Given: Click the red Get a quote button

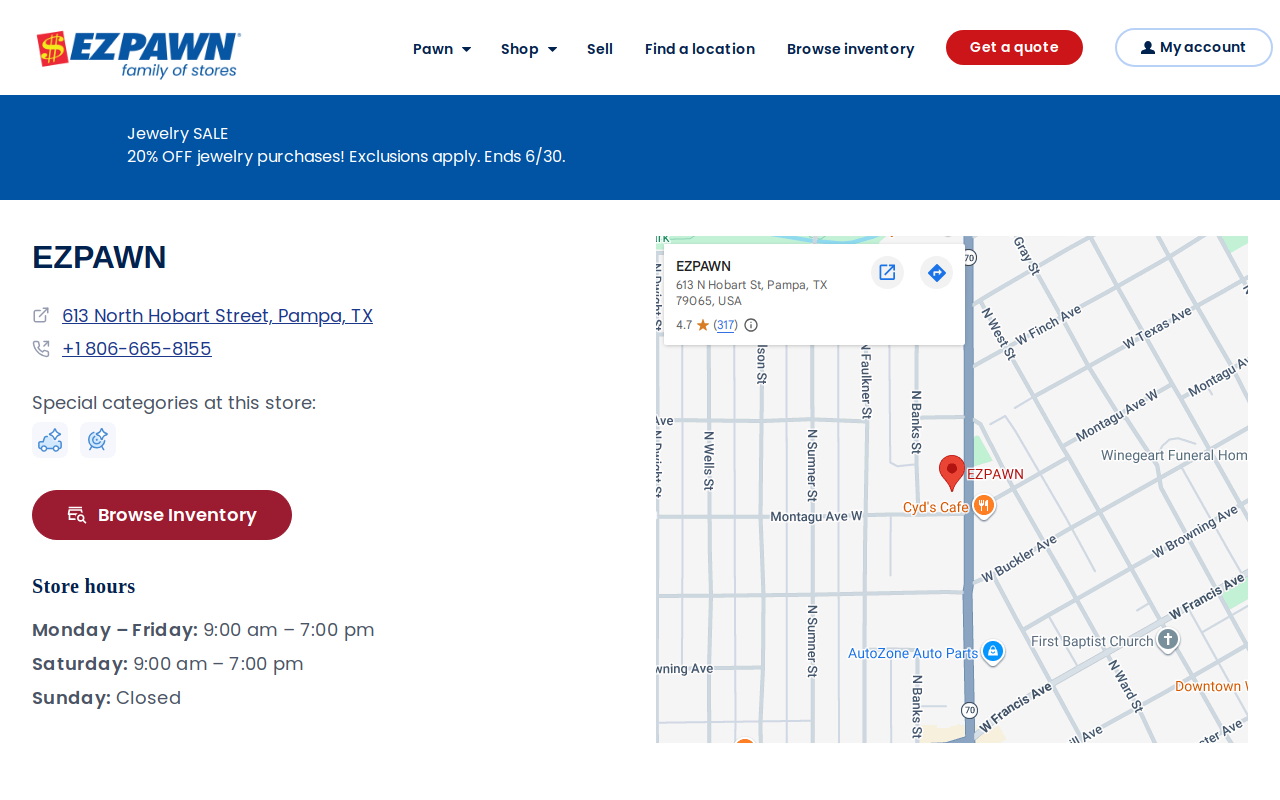Looking at the screenshot, I should pyautogui.click(x=1014, y=47).
